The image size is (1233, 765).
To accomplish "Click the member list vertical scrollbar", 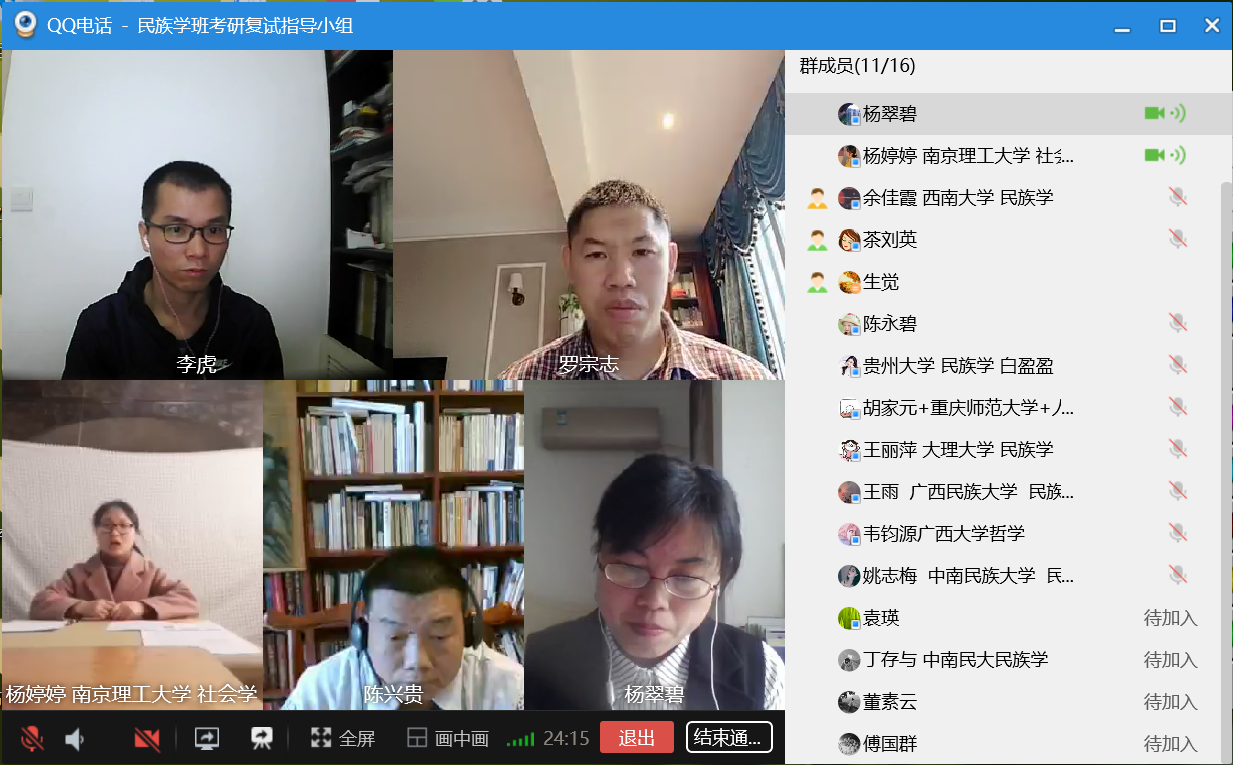I will pos(1225,470).
